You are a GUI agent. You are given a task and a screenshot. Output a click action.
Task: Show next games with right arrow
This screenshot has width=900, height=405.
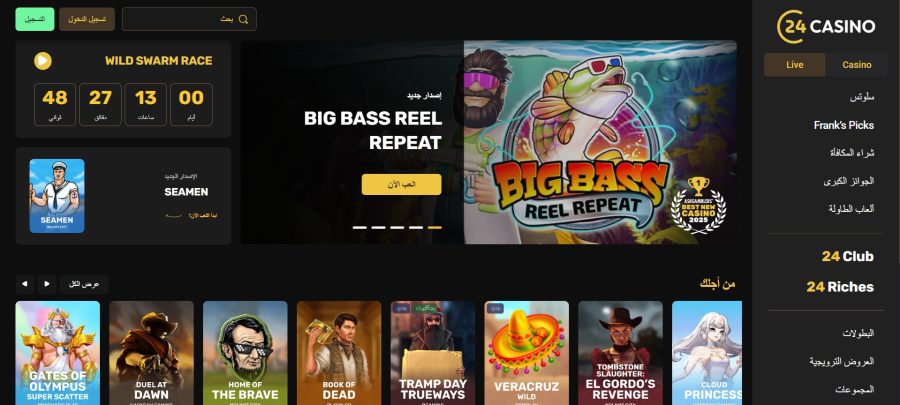47,284
